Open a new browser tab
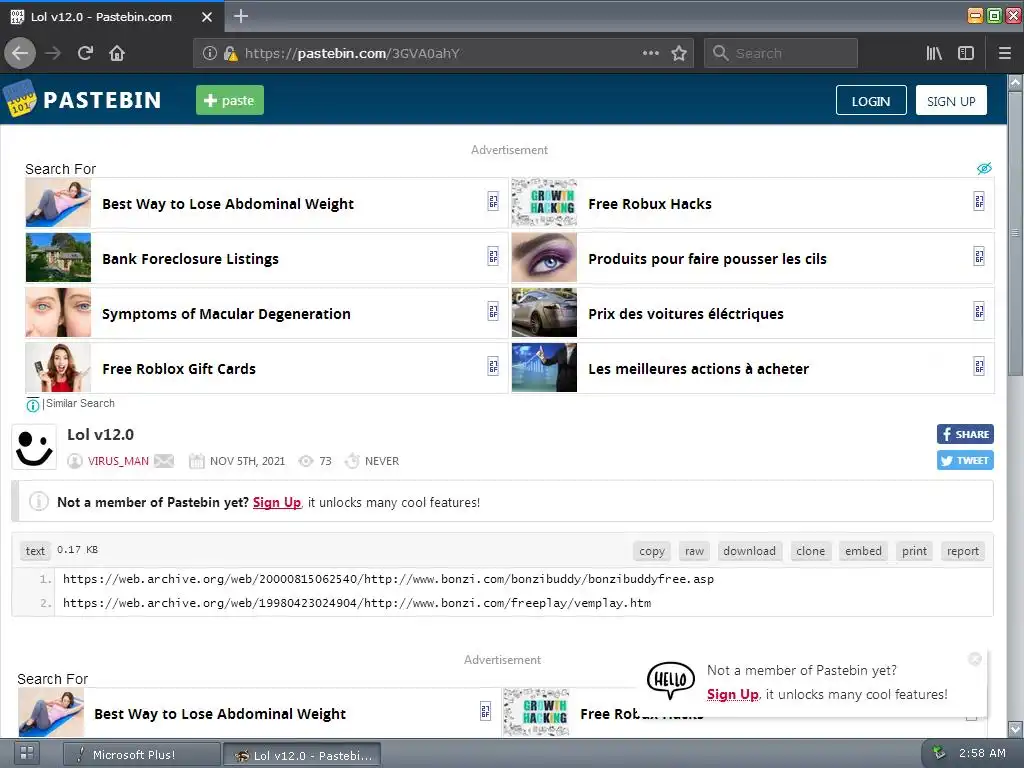 click(241, 16)
